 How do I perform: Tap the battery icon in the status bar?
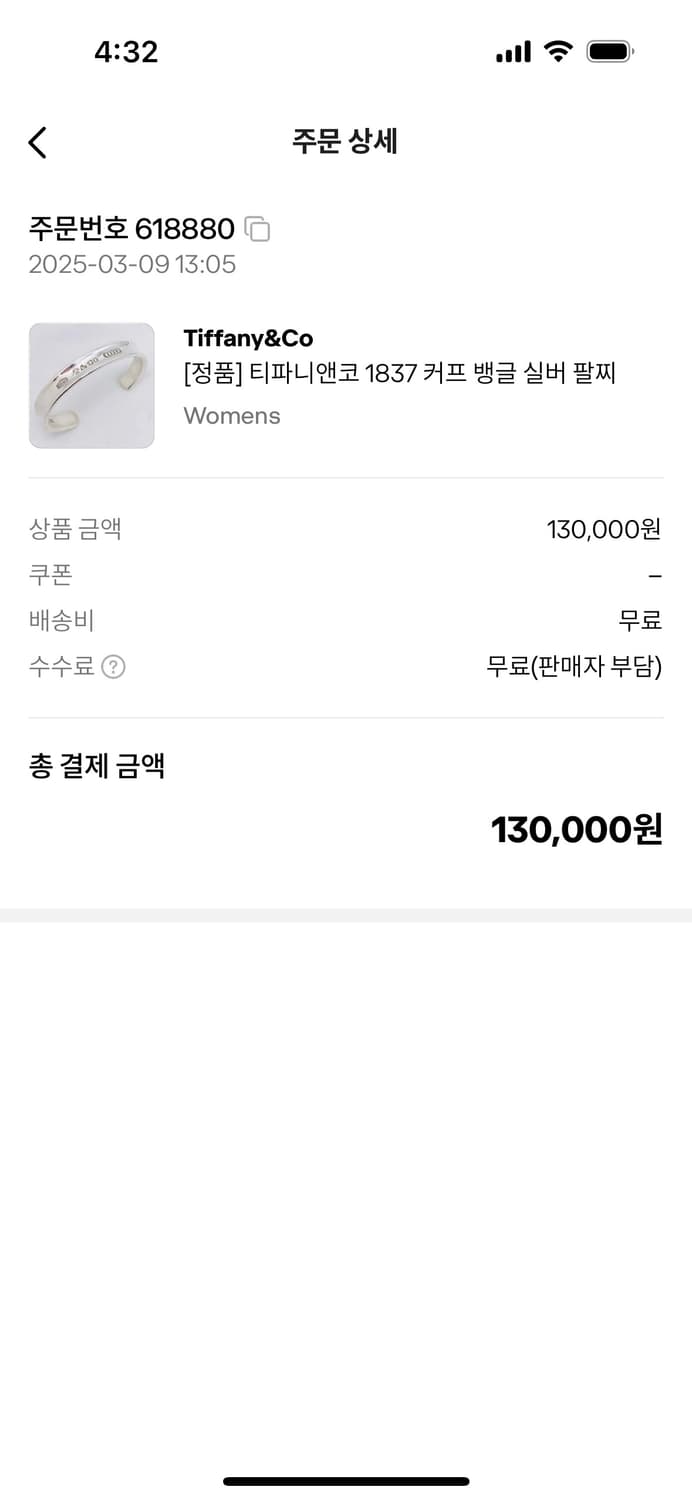pyautogui.click(x=609, y=52)
